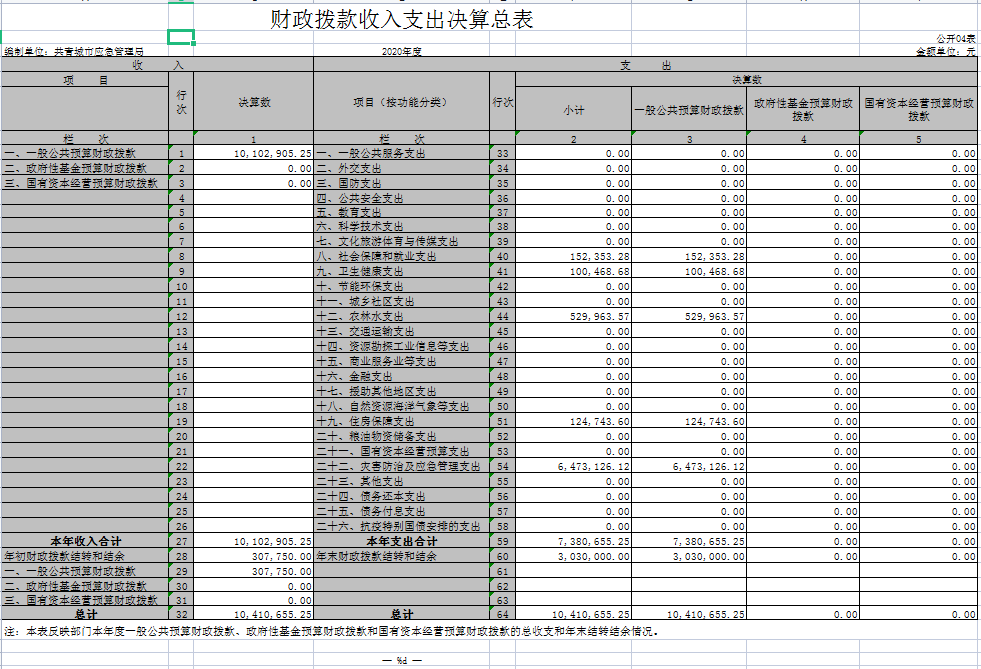This screenshot has height=669, width=981.
Task: Click the footnote starting with 注：本表反映
Action: 330,632
